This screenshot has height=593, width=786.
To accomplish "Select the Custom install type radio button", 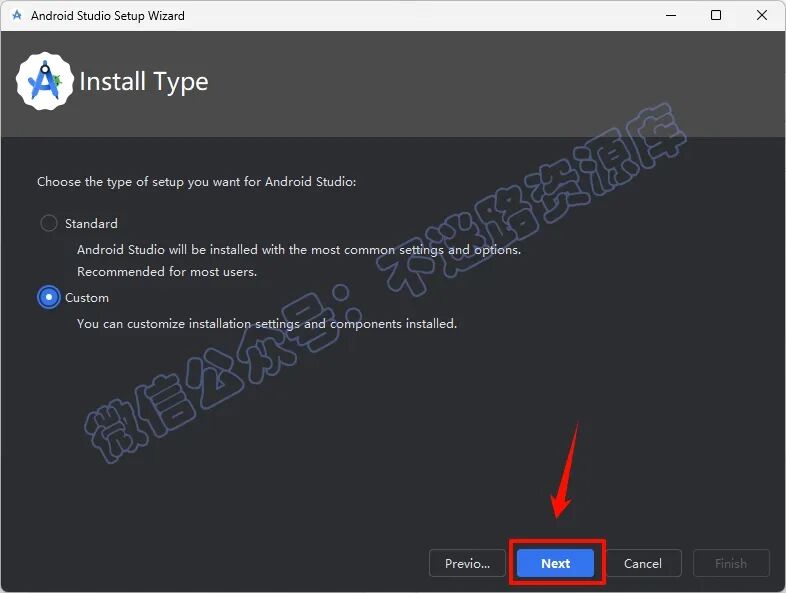I will pos(49,297).
